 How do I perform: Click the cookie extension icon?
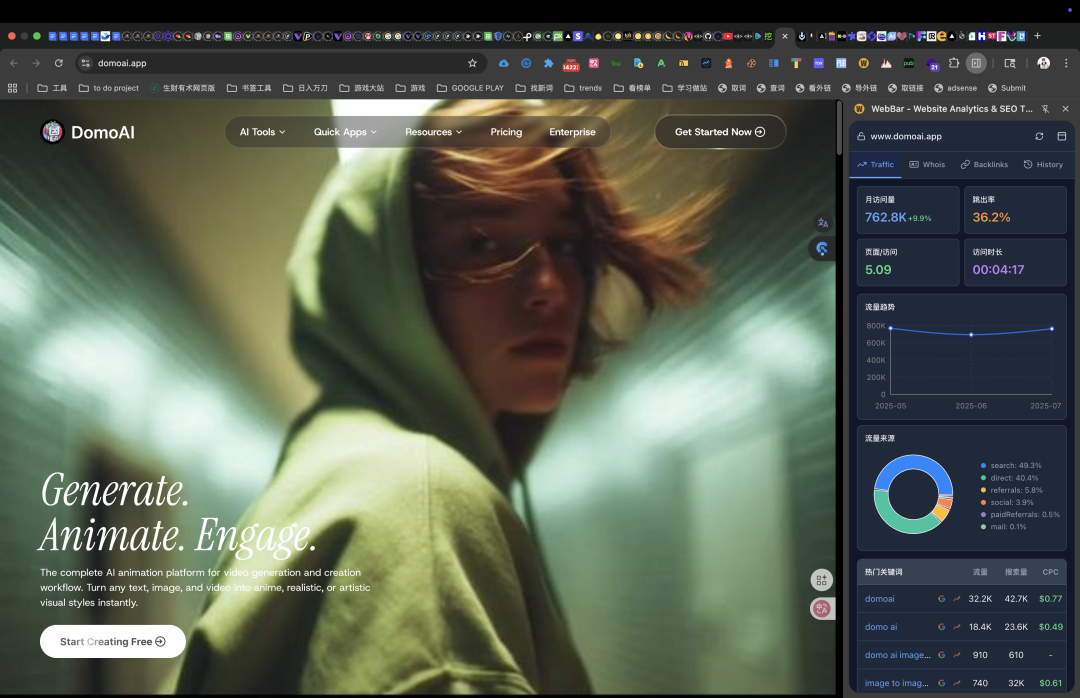click(751, 63)
